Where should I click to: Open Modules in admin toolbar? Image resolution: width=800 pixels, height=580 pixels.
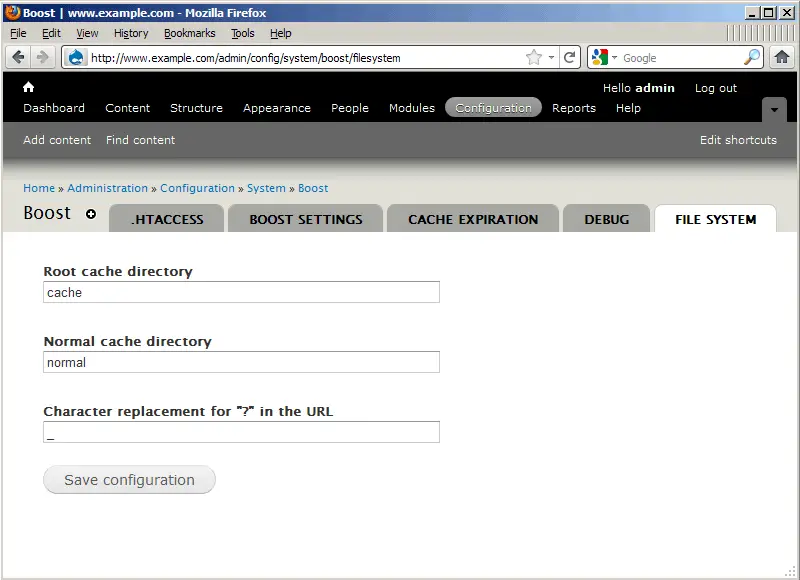412,108
